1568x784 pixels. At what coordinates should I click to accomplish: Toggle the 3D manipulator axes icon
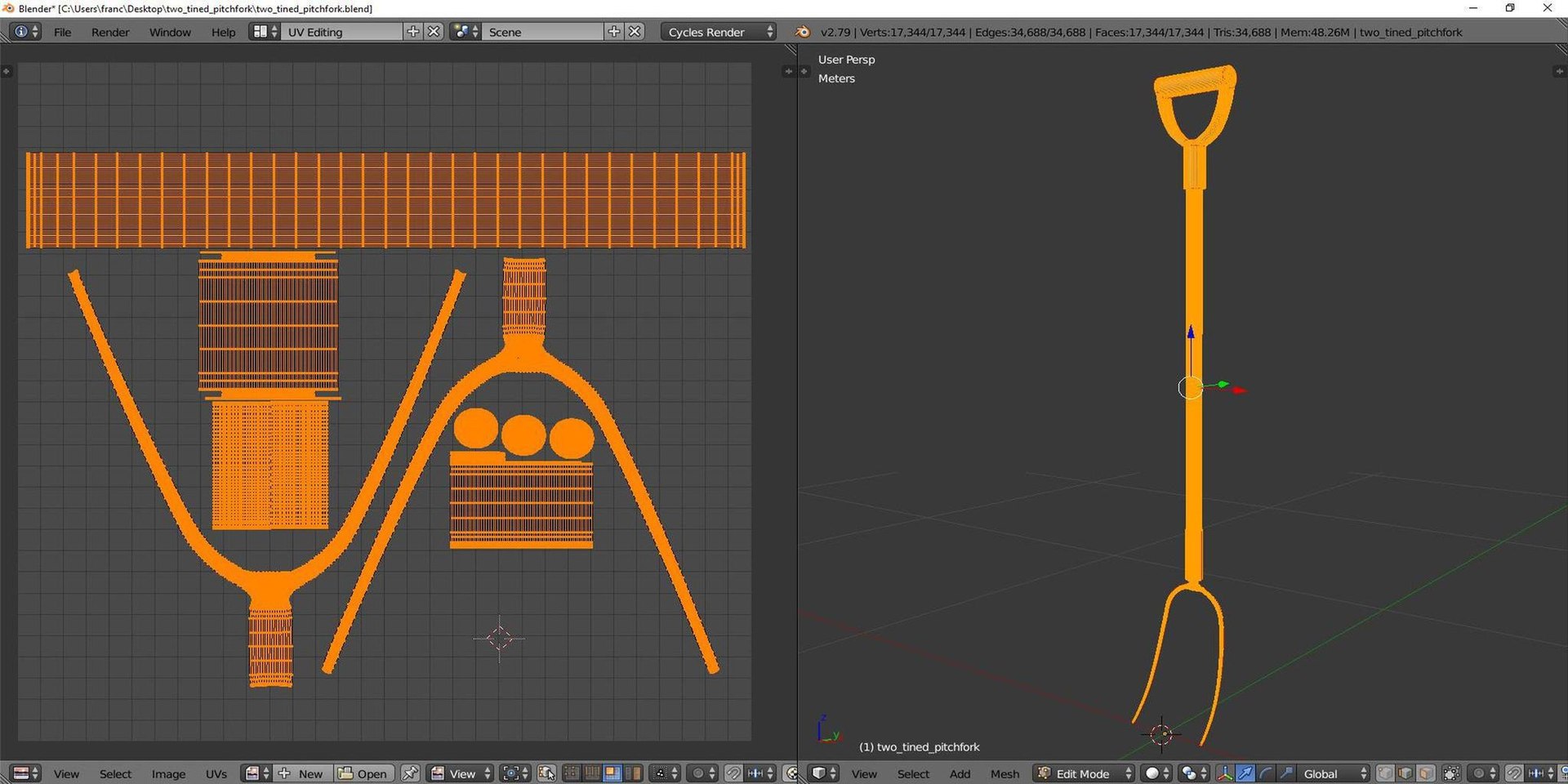coord(1225,773)
